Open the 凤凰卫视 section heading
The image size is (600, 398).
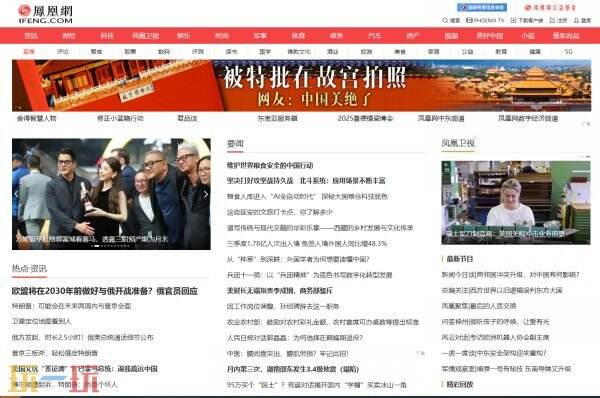coord(458,143)
